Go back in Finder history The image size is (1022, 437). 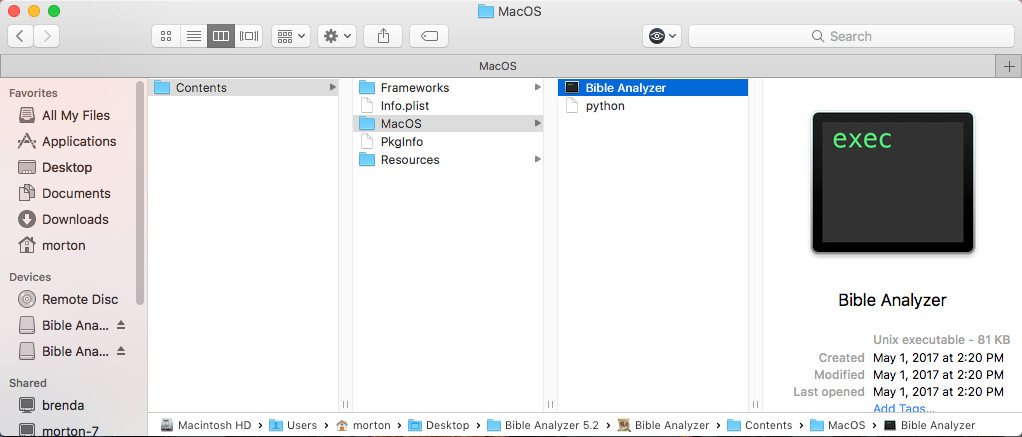click(x=20, y=36)
